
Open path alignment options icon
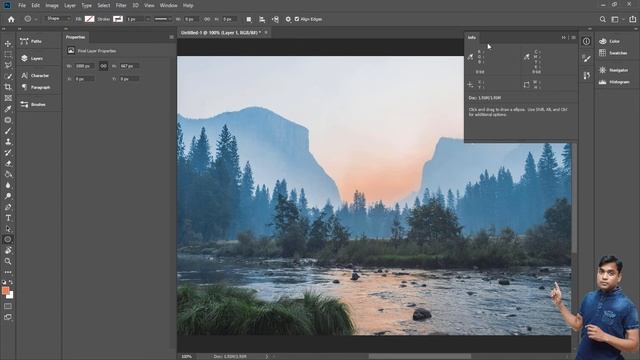coord(262,19)
